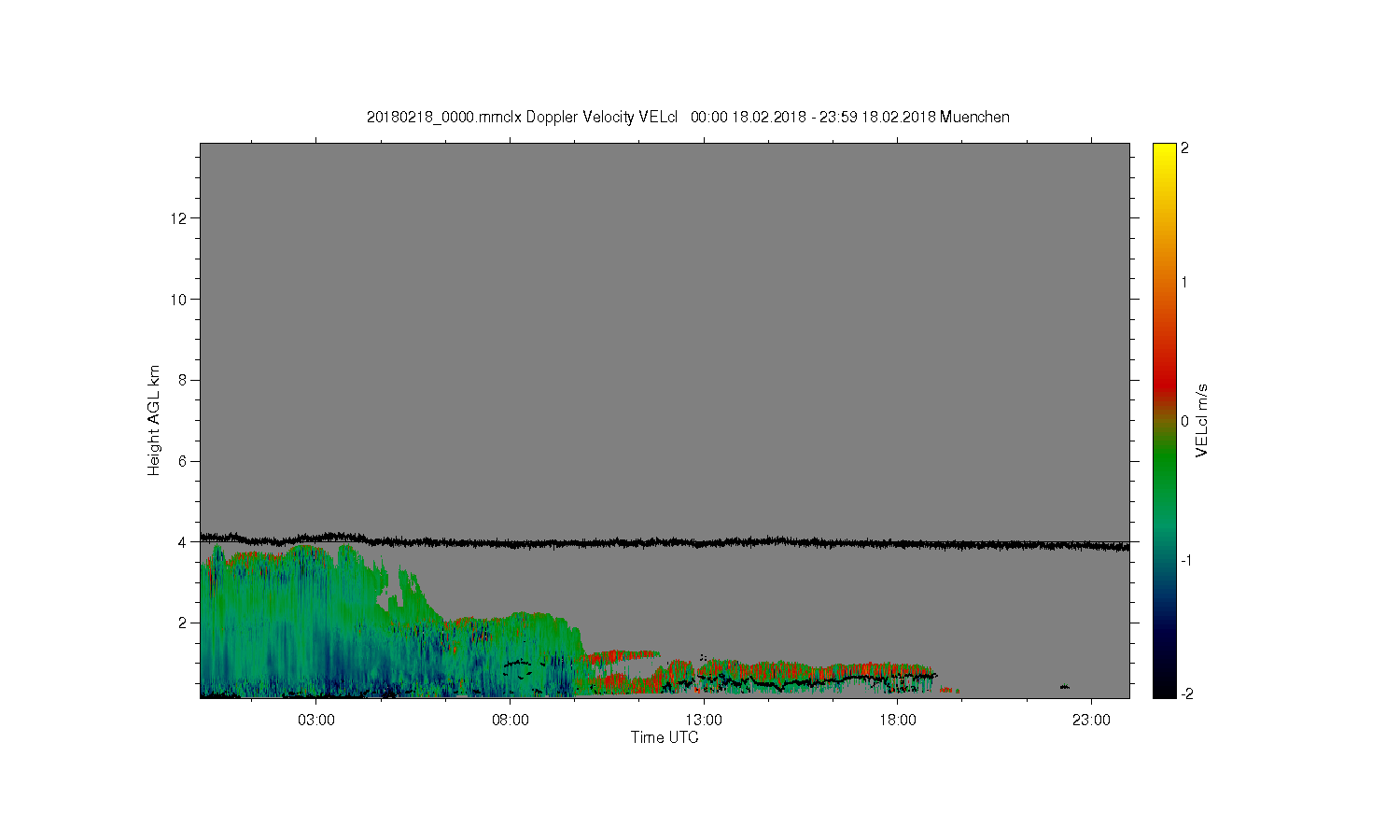Image resolution: width=1400 pixels, height=840 pixels.
Task: Click the colorbar value '1' label
Action: tap(1185, 282)
